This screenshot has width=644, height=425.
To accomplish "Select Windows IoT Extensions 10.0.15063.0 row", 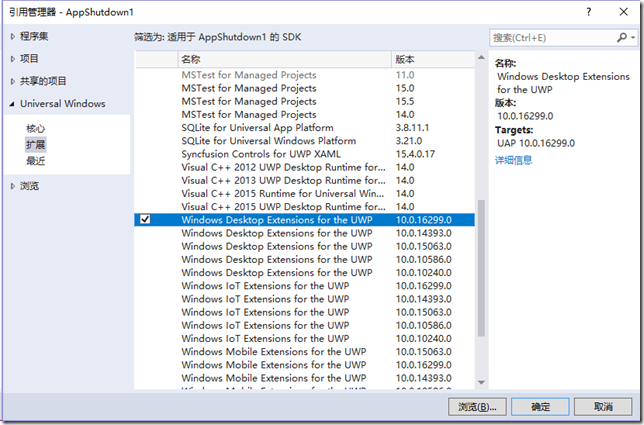I will [x=305, y=312].
